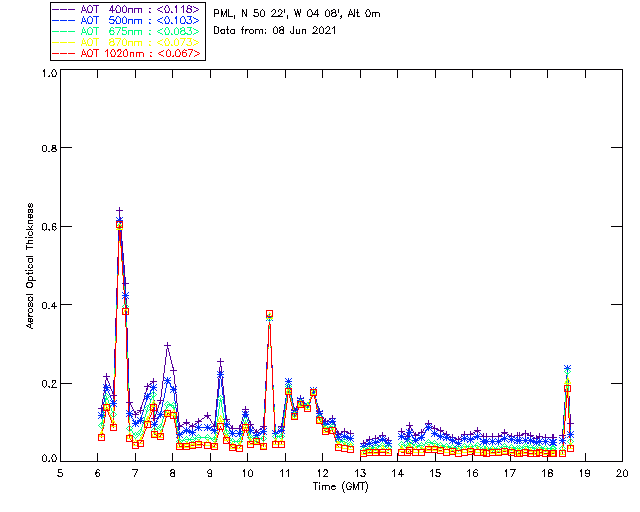Click the y-axis label 0.8
The height and width of the screenshot is (512, 640).
(x=49, y=148)
